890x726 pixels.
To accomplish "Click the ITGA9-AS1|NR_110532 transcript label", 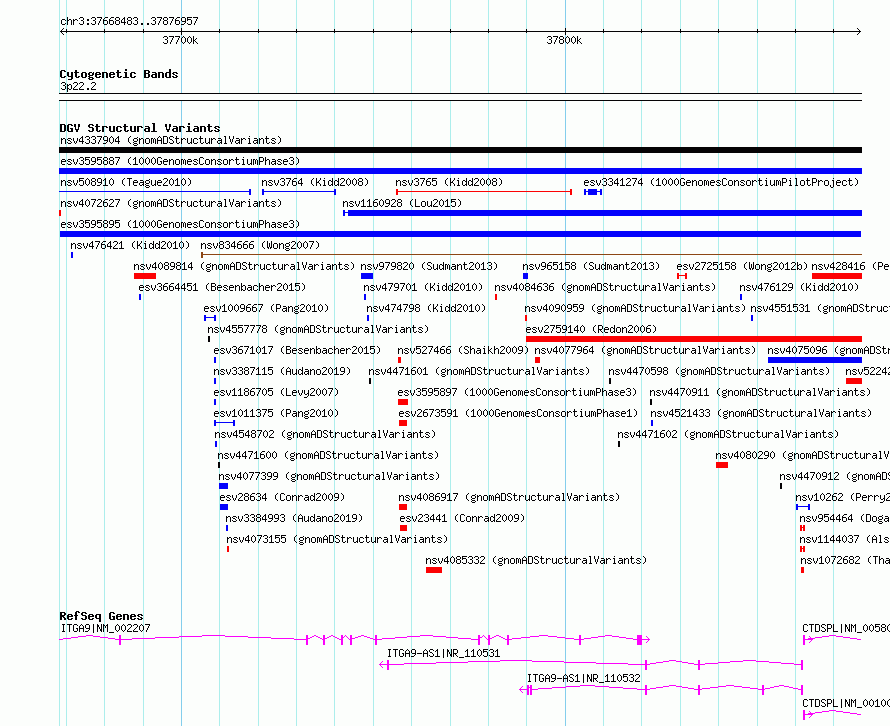I will coord(583,678).
